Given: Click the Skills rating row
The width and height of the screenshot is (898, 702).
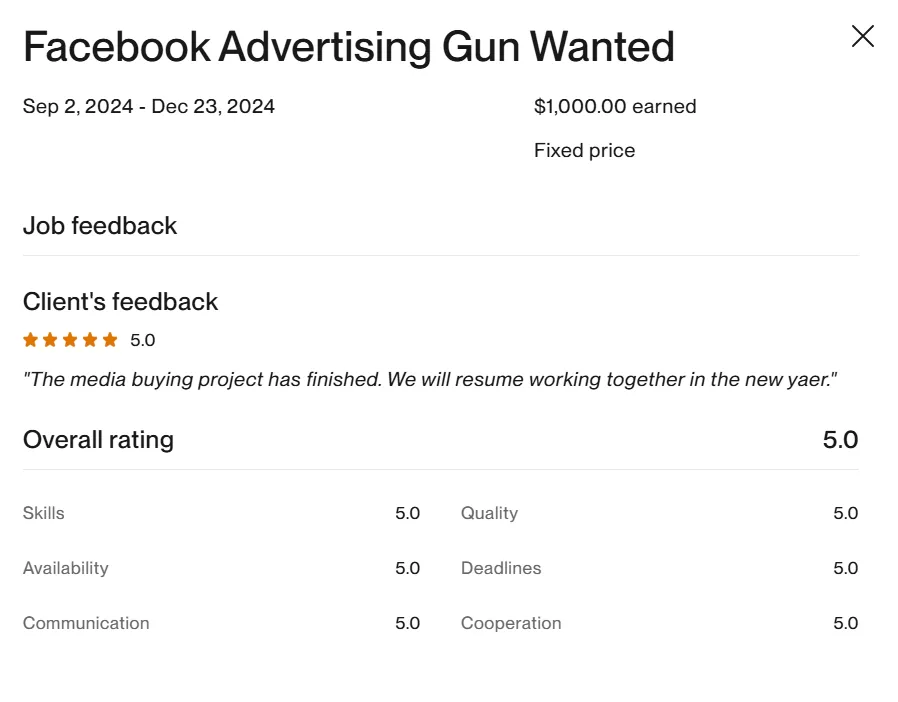Looking at the screenshot, I should pyautogui.click(x=222, y=513).
